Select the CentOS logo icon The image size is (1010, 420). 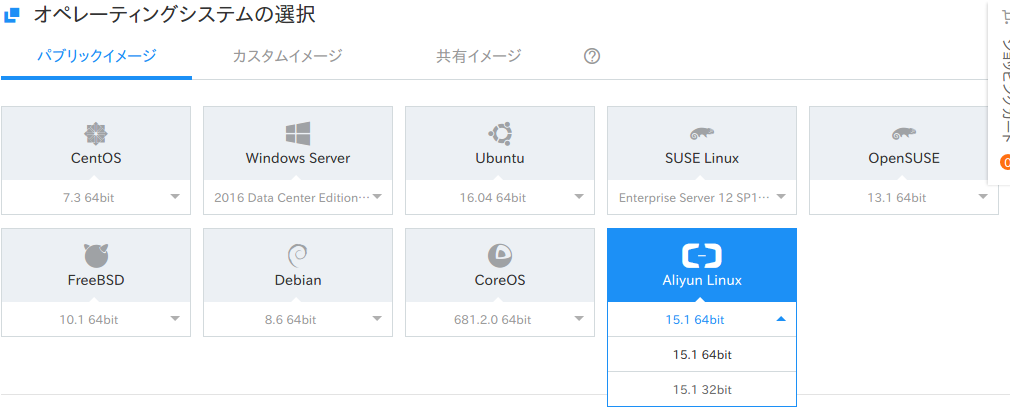coord(96,134)
